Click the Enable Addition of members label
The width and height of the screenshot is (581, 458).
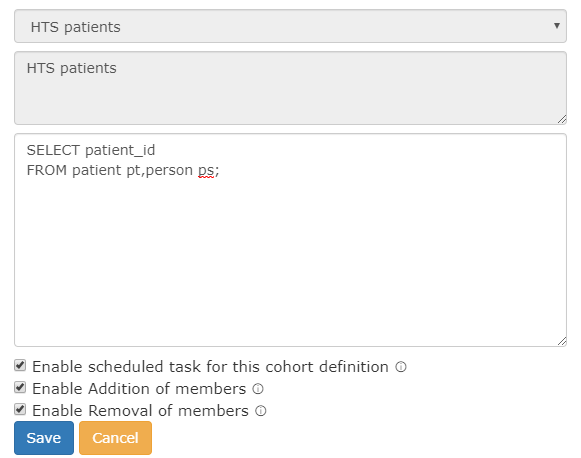[x=139, y=389]
